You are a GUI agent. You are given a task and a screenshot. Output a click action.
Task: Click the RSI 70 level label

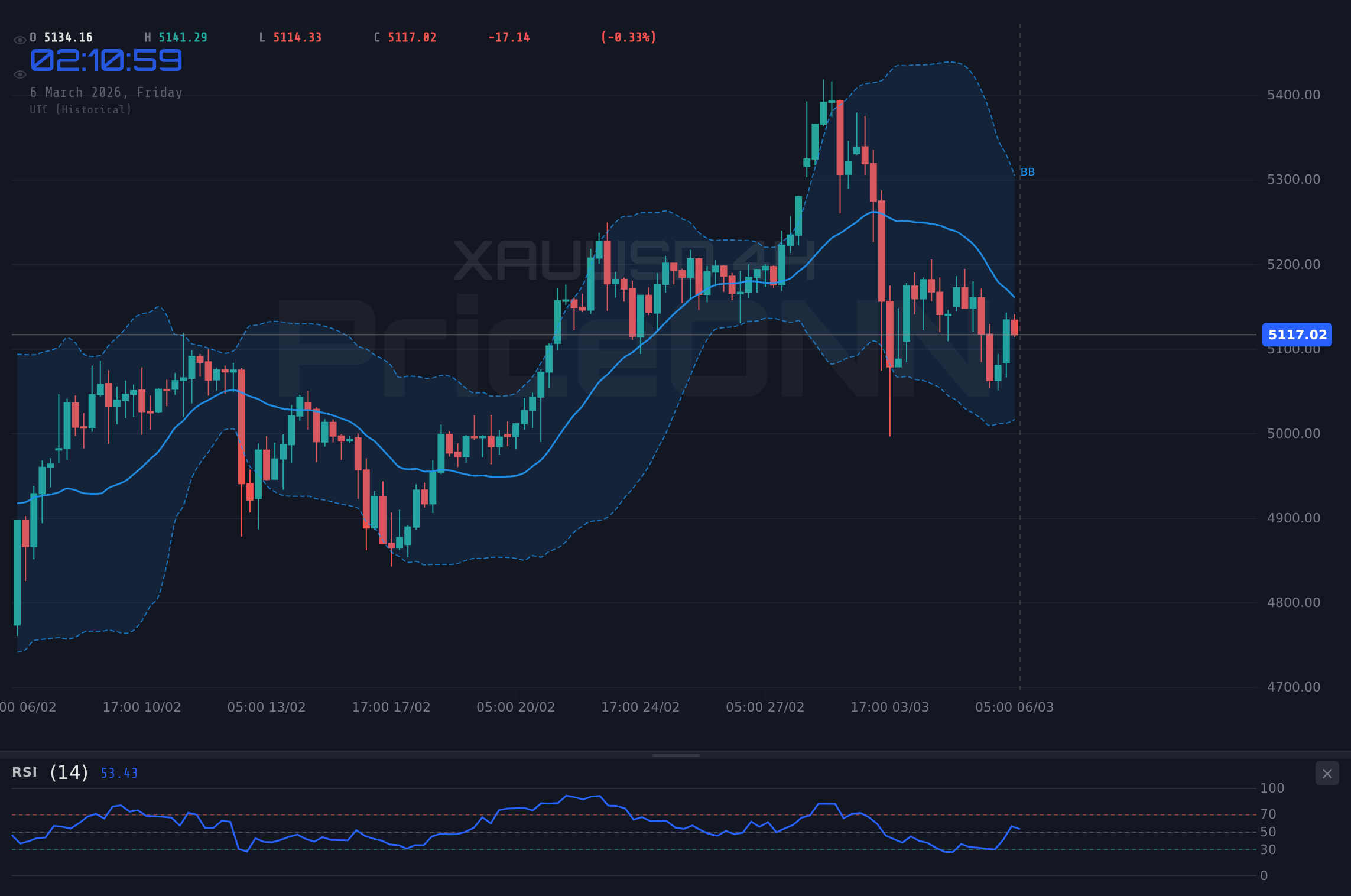click(x=1268, y=814)
